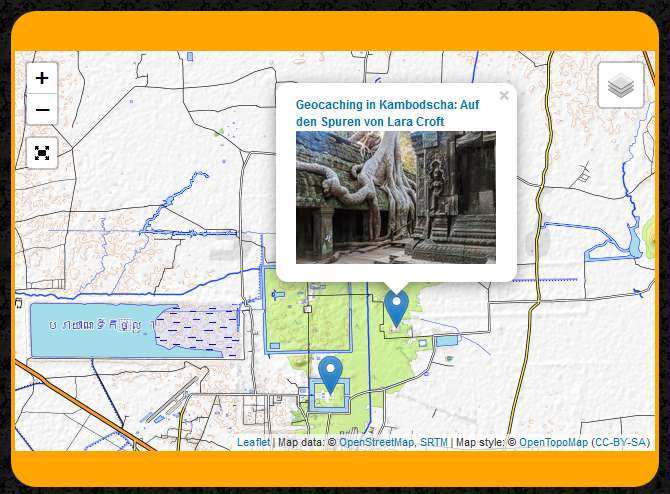670x494 pixels.
Task: Open the map layers control
Action: 621,85
